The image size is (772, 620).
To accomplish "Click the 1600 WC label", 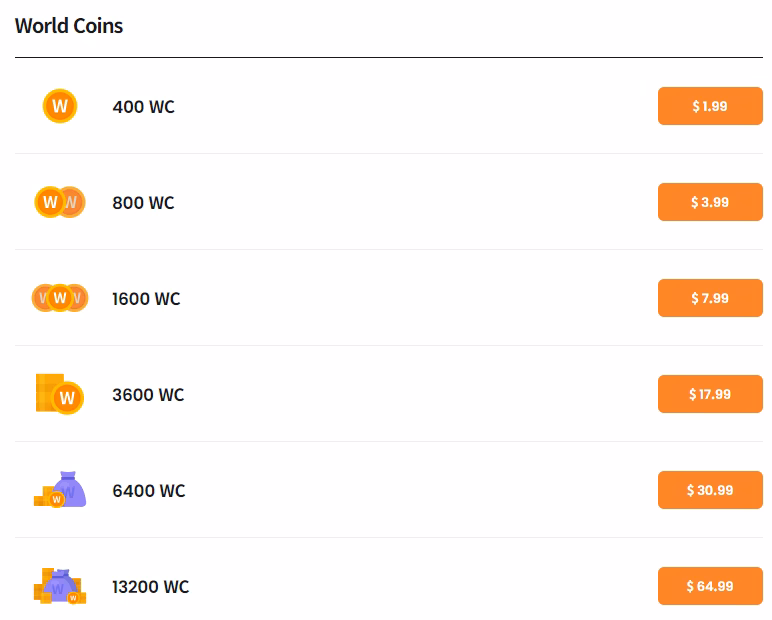I will coord(146,299).
